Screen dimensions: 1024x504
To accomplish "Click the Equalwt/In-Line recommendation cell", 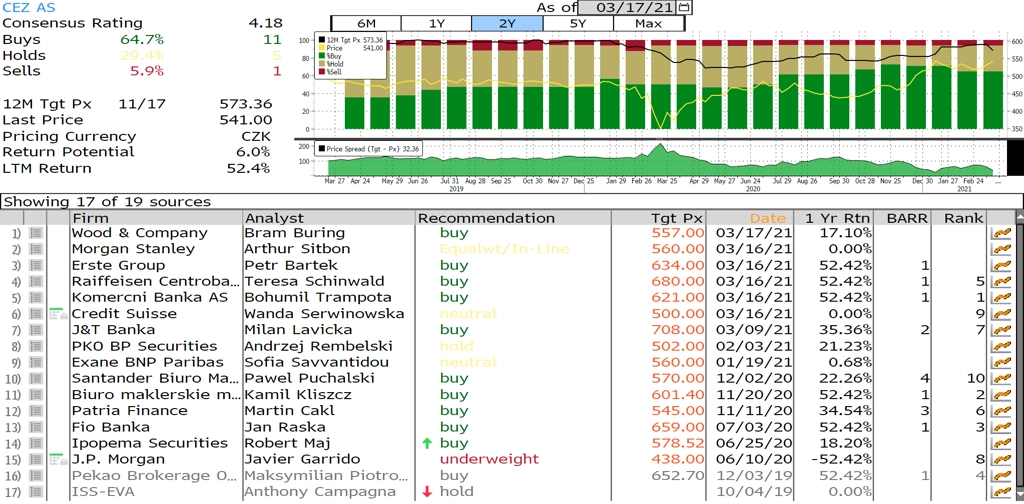I will coord(504,249).
